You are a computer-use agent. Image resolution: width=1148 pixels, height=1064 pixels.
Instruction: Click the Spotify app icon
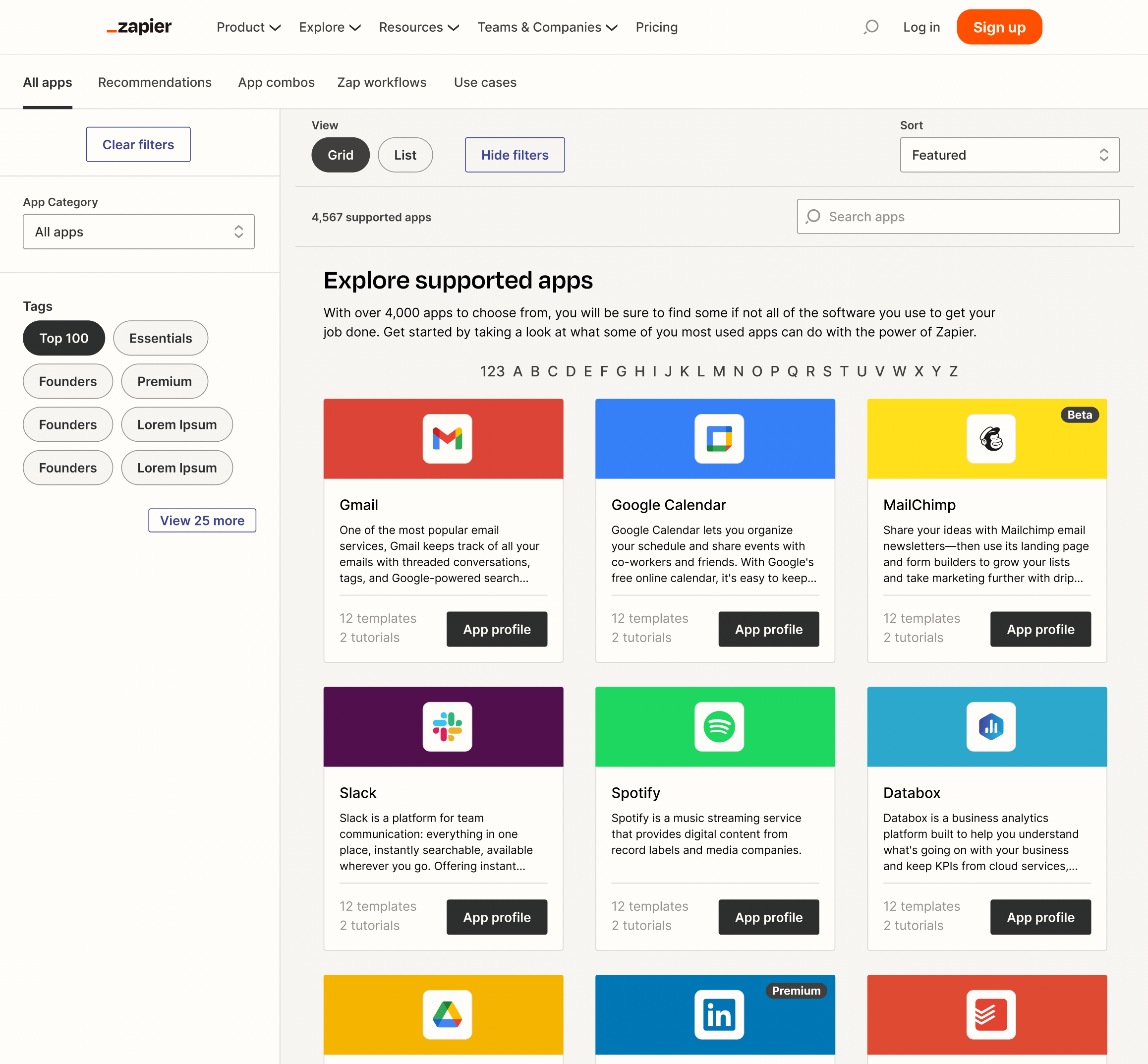click(719, 727)
